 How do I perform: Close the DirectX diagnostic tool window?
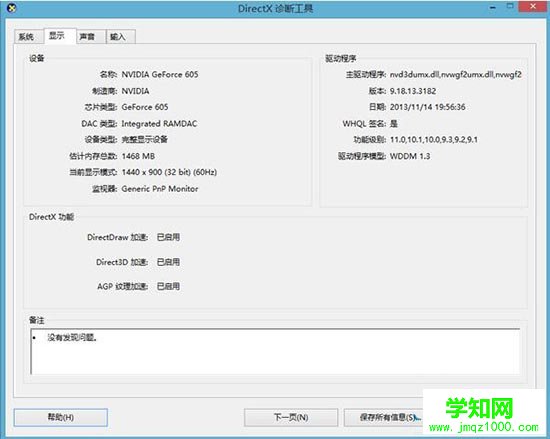click(x=533, y=6)
